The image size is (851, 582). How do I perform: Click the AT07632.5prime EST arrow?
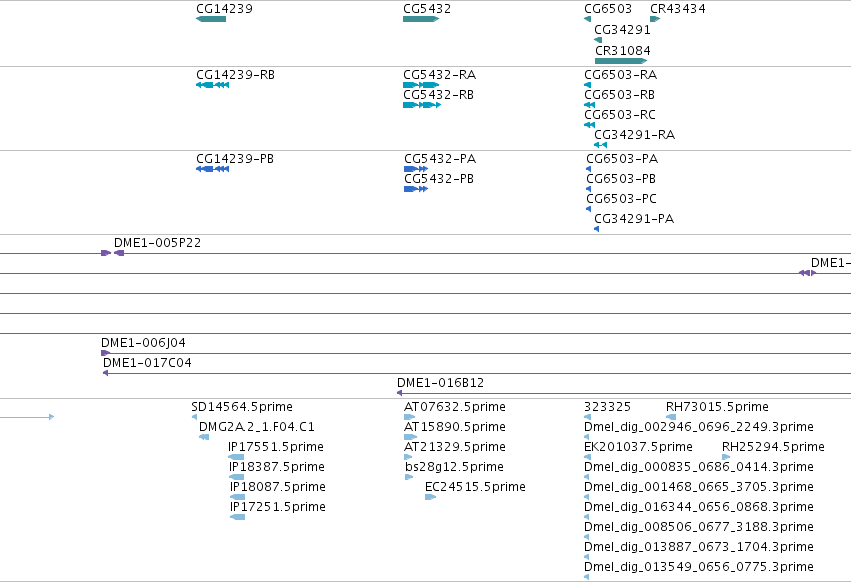pyautogui.click(x=410, y=417)
